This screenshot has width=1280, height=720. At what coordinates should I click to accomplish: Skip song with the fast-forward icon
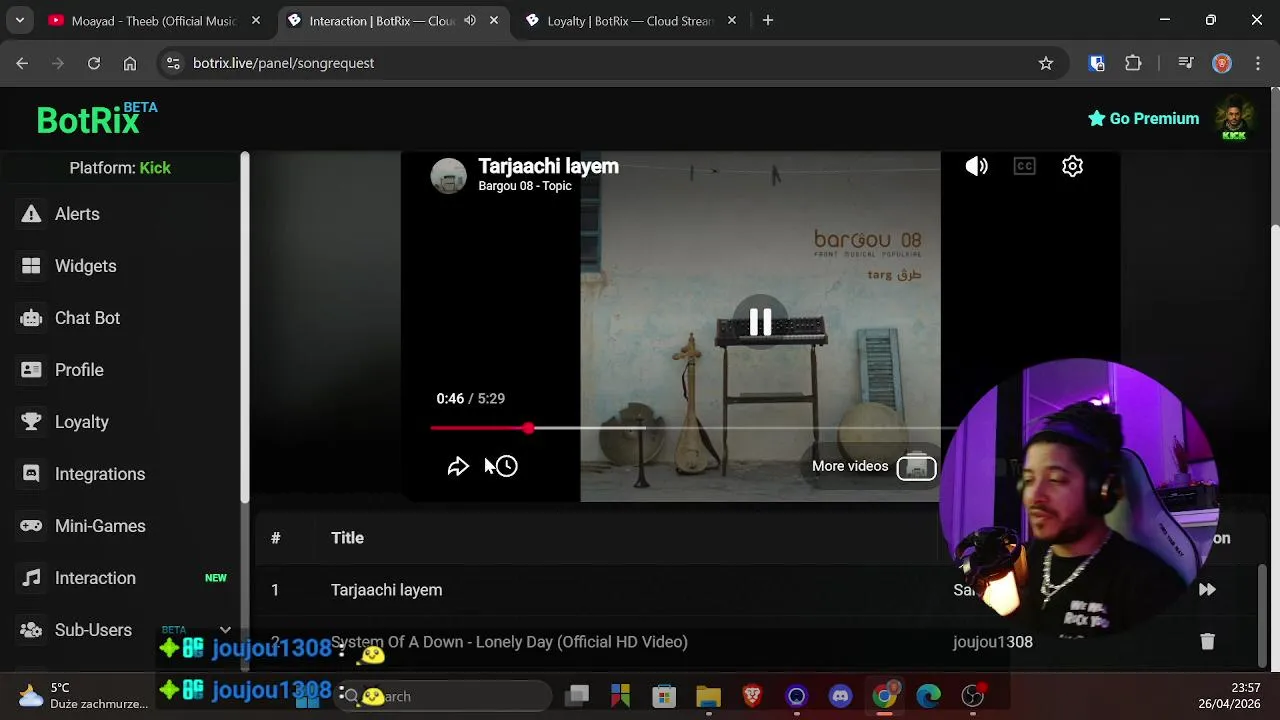pyautogui.click(x=1207, y=590)
